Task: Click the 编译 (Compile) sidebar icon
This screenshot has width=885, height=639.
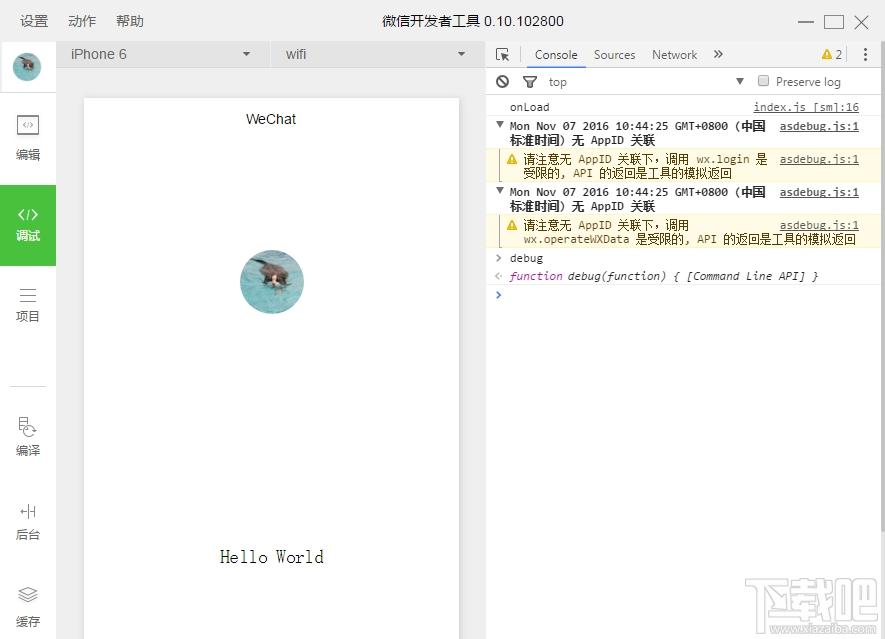Action: 28,437
